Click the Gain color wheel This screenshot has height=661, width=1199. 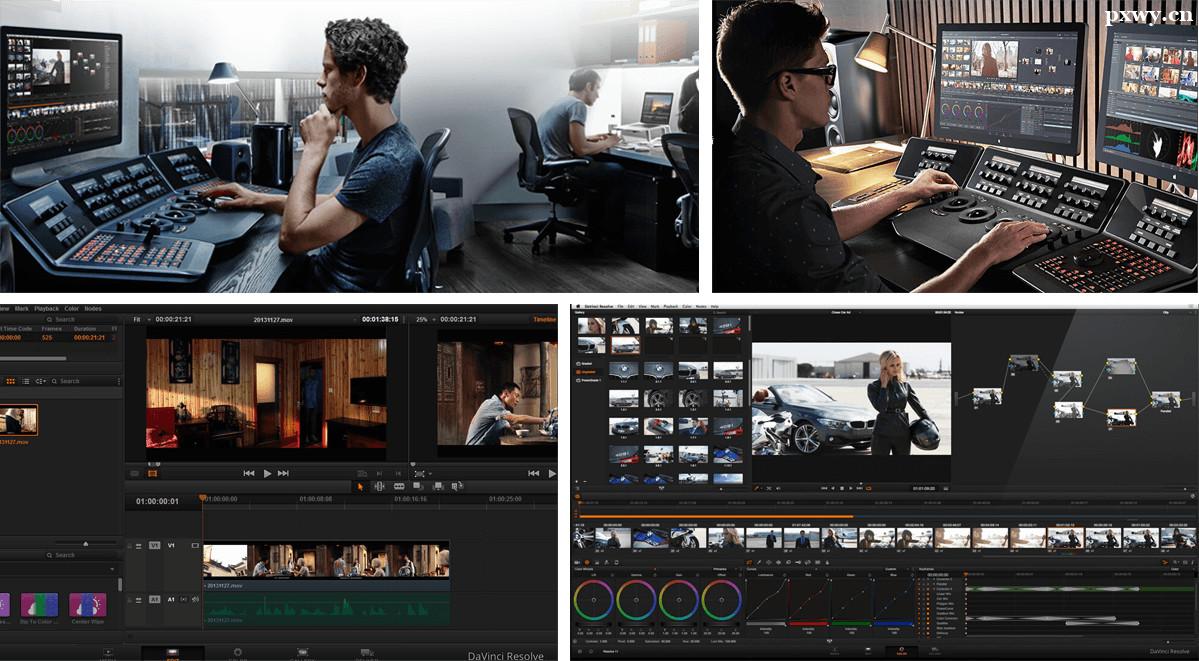click(x=679, y=600)
